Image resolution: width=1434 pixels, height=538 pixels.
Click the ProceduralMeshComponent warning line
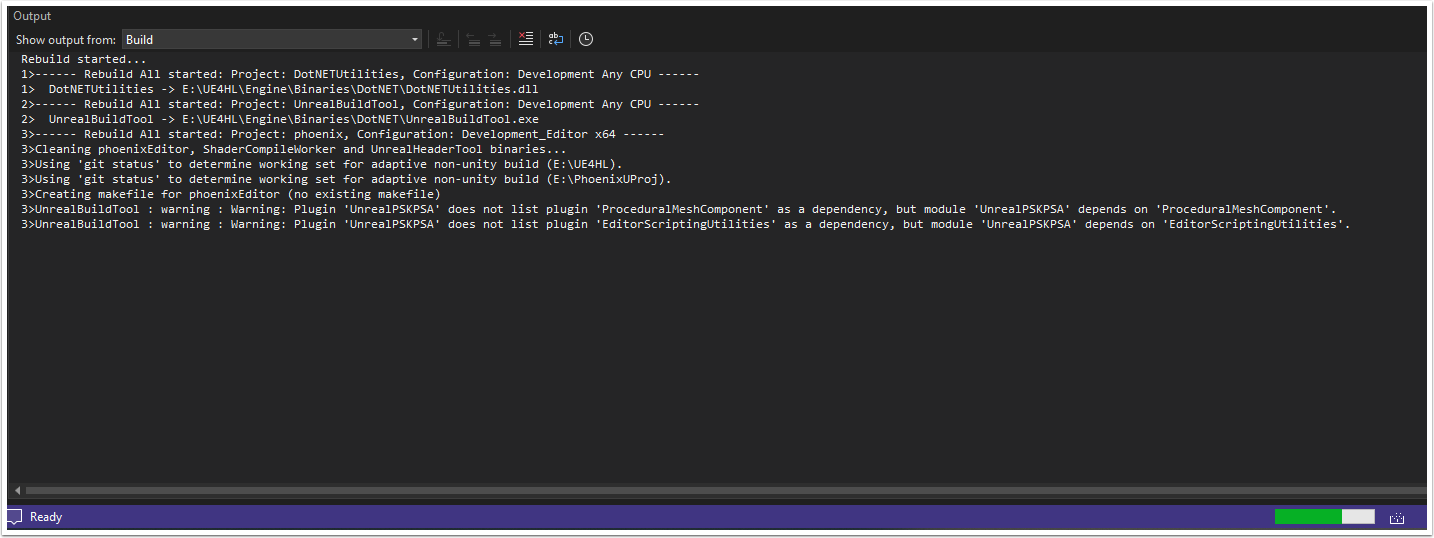click(x=679, y=209)
